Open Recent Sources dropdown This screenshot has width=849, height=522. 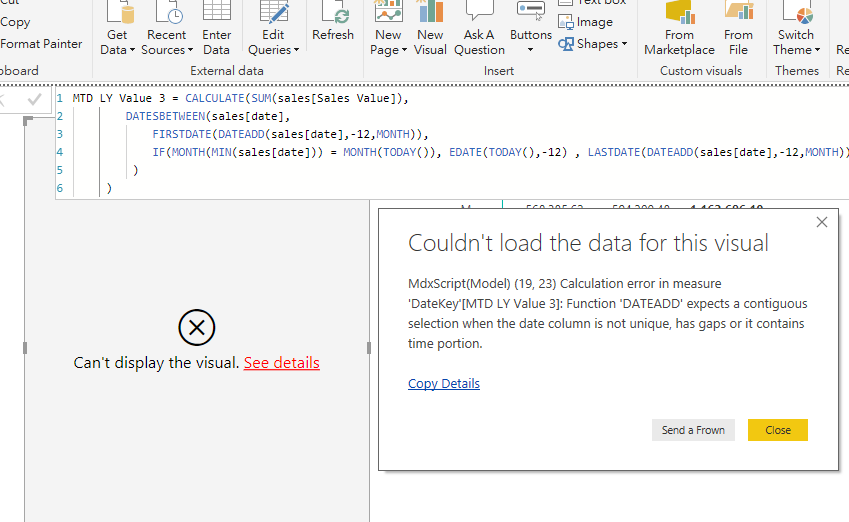[x=167, y=42]
